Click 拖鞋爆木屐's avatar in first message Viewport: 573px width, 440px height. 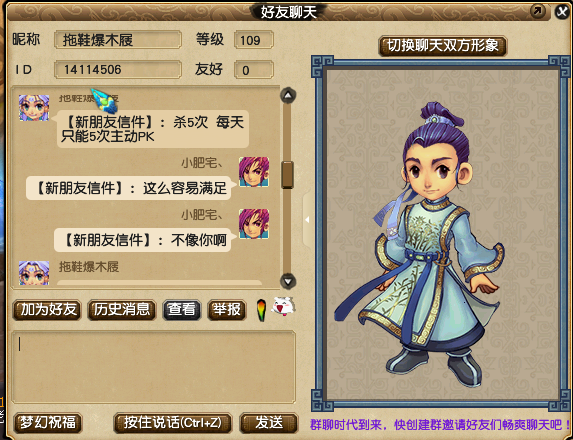34,108
